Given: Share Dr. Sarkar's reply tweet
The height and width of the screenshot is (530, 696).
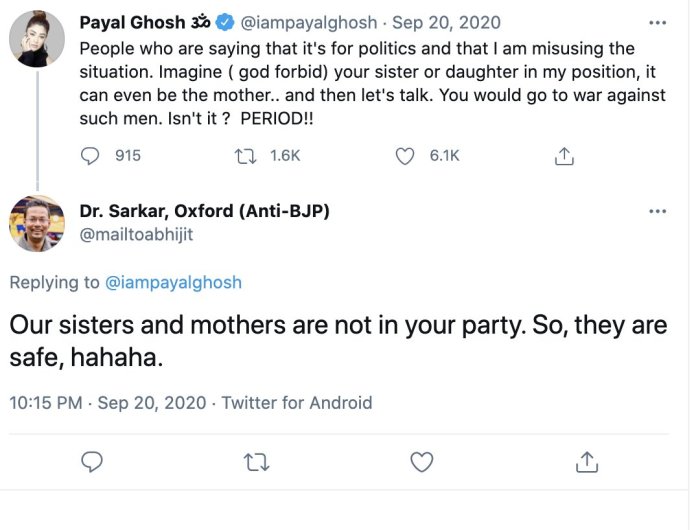Looking at the screenshot, I should pyautogui.click(x=587, y=461).
